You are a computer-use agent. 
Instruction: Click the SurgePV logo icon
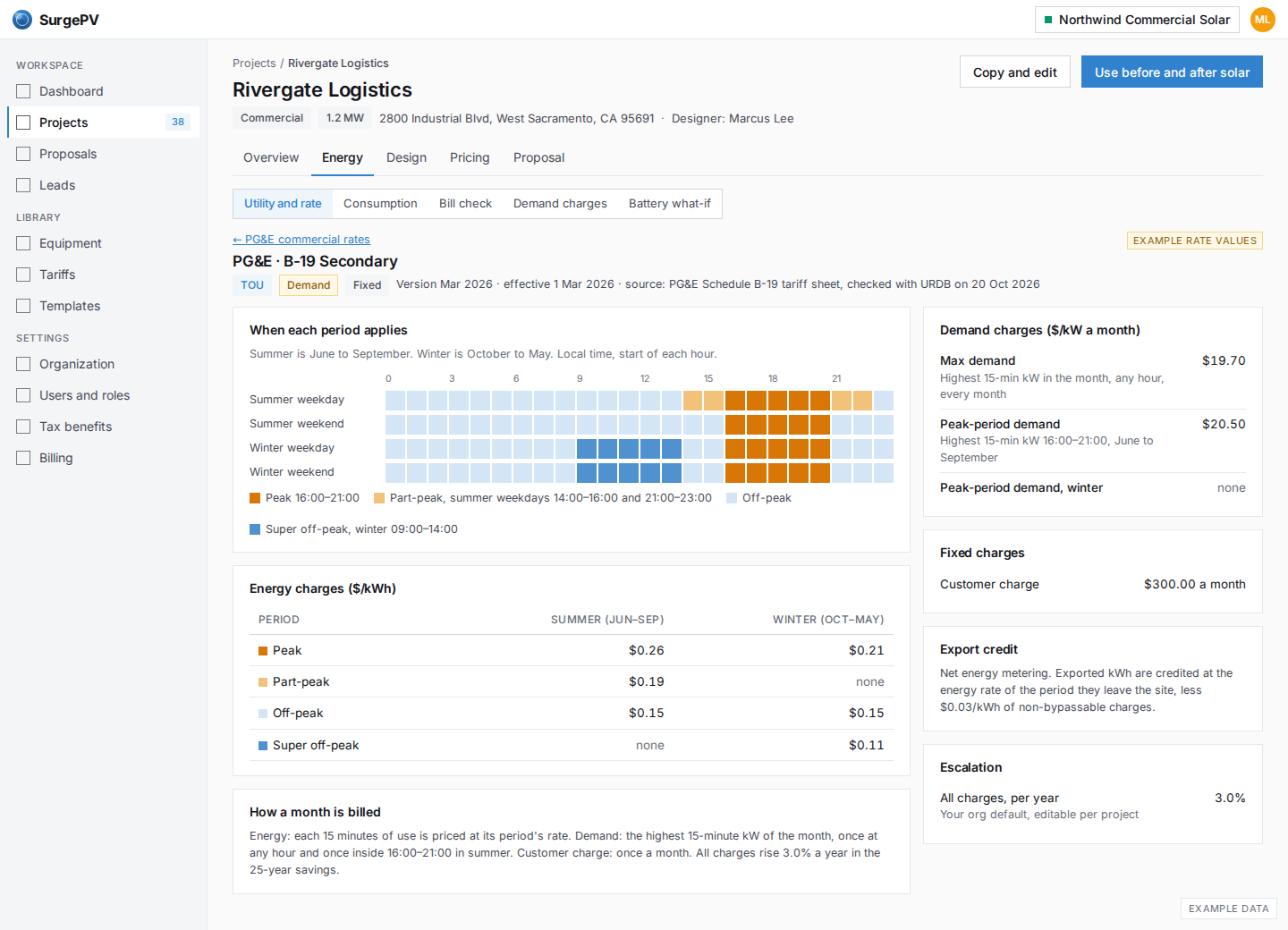pyautogui.click(x=22, y=20)
